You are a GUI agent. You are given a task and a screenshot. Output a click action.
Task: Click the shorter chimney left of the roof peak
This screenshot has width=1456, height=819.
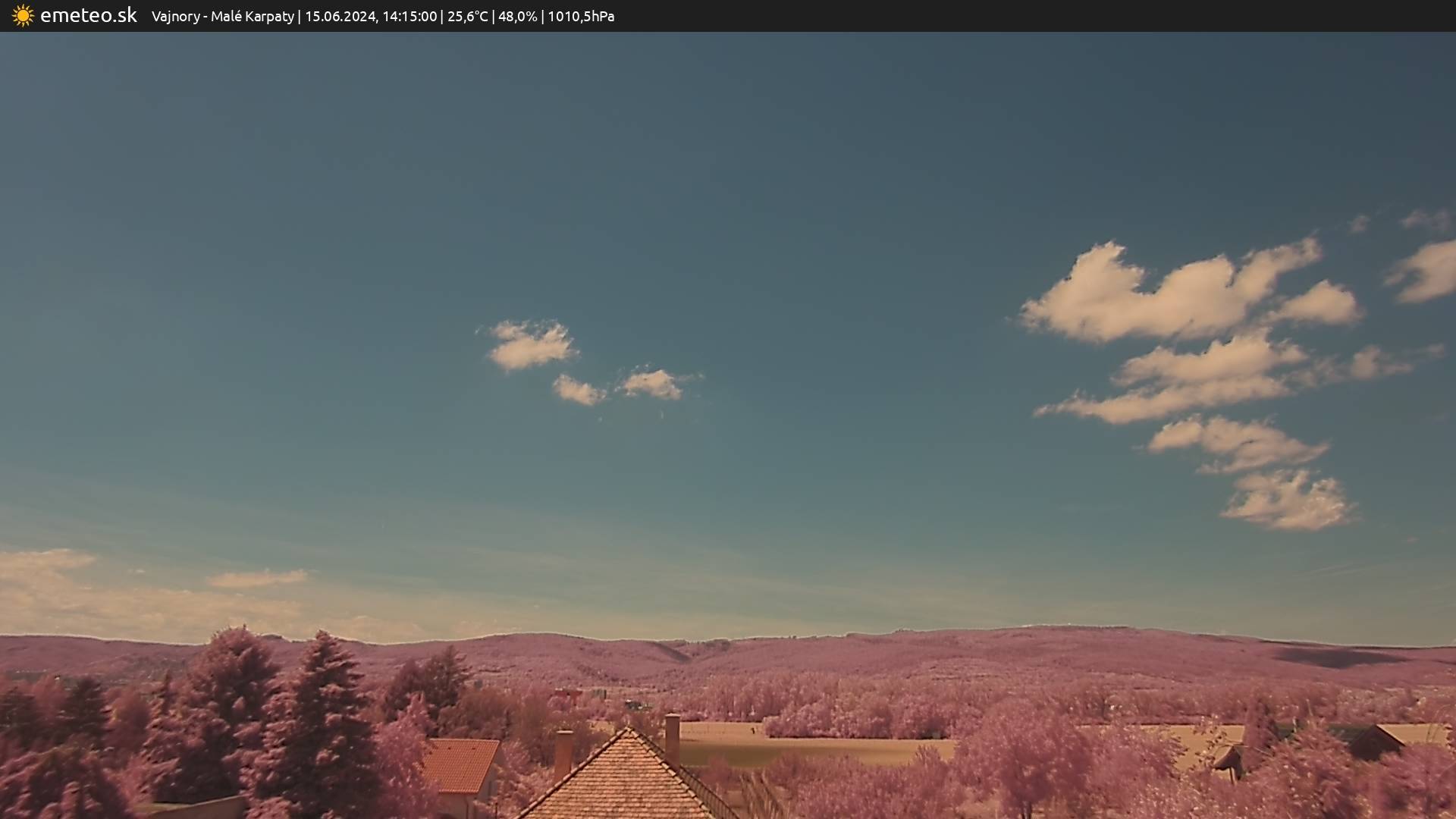pyautogui.click(x=563, y=753)
